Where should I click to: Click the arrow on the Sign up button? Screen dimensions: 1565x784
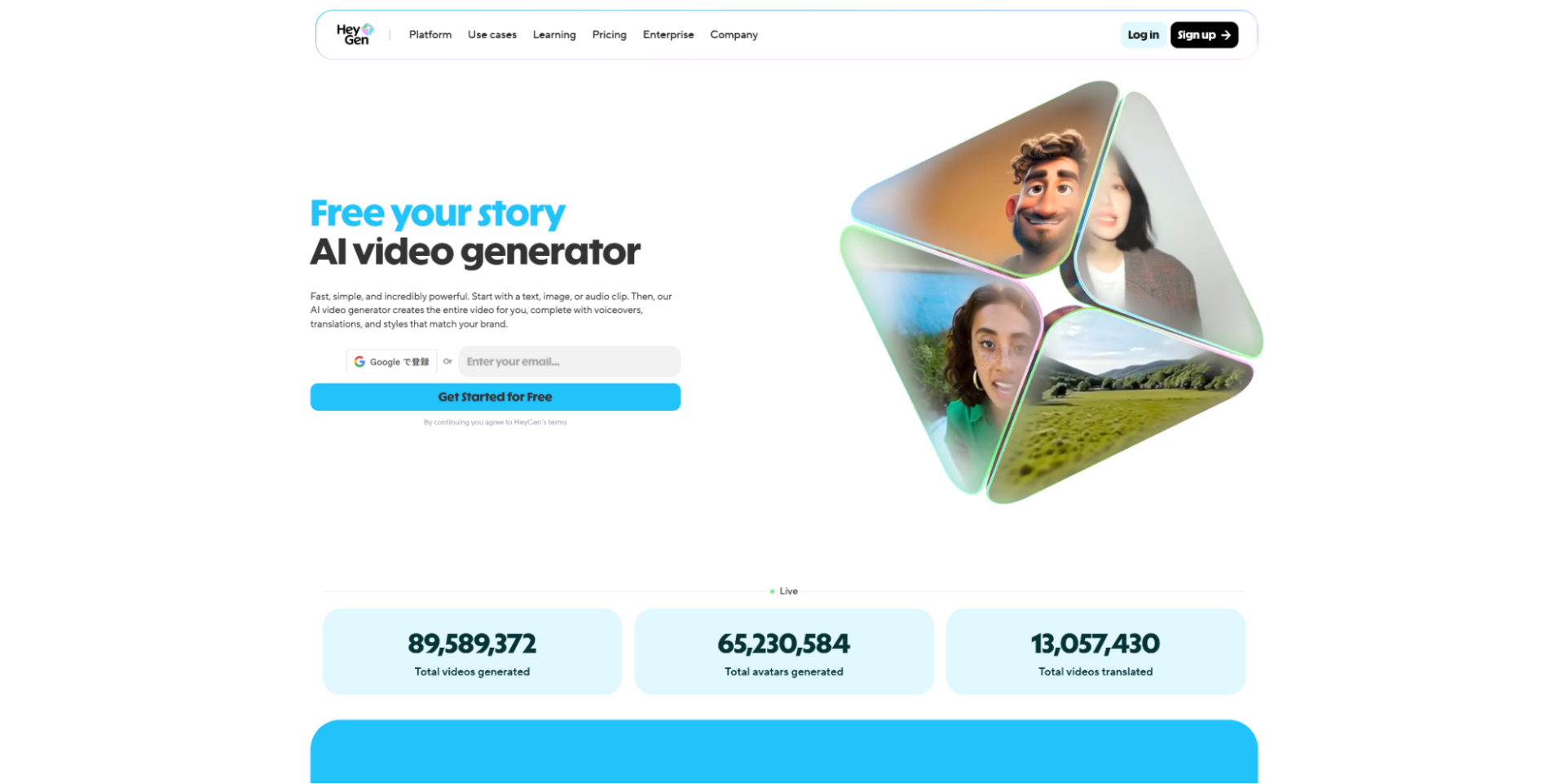point(1226,35)
